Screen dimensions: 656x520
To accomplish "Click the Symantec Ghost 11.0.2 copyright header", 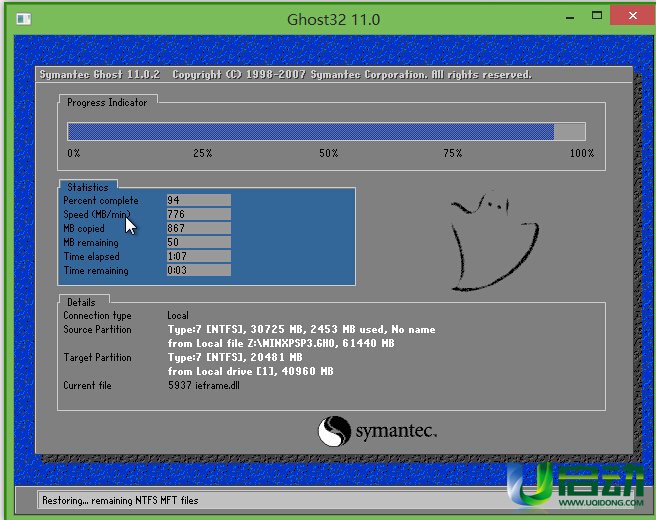I will point(285,75).
